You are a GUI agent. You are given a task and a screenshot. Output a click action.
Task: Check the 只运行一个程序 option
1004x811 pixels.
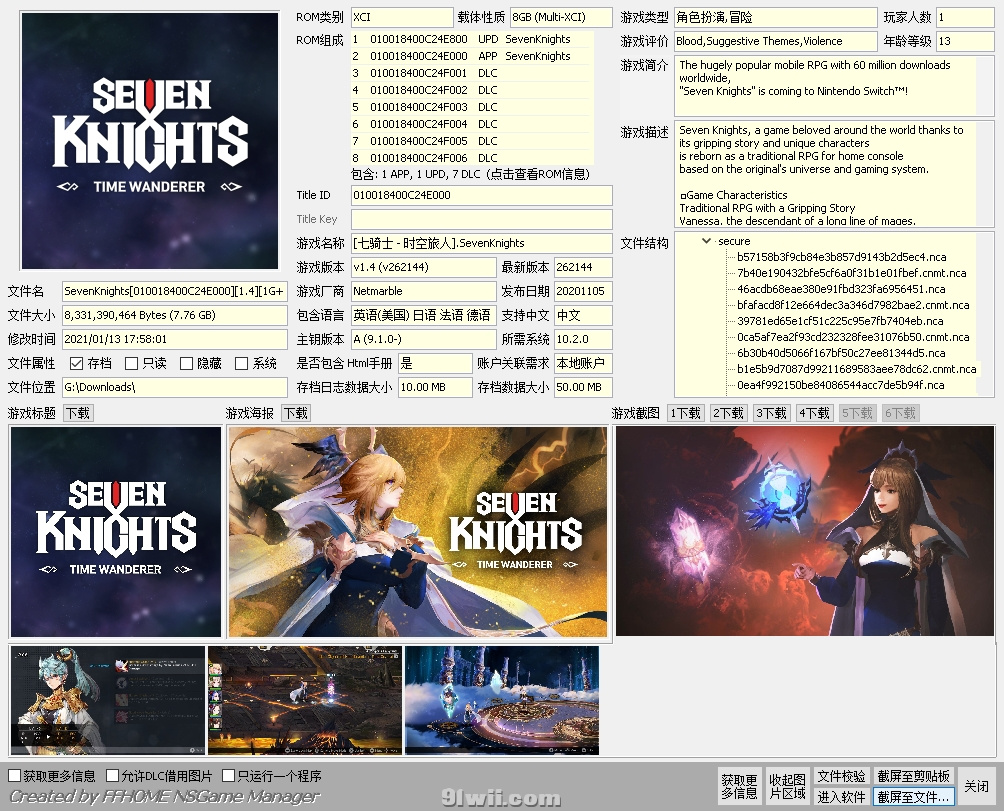tap(229, 776)
